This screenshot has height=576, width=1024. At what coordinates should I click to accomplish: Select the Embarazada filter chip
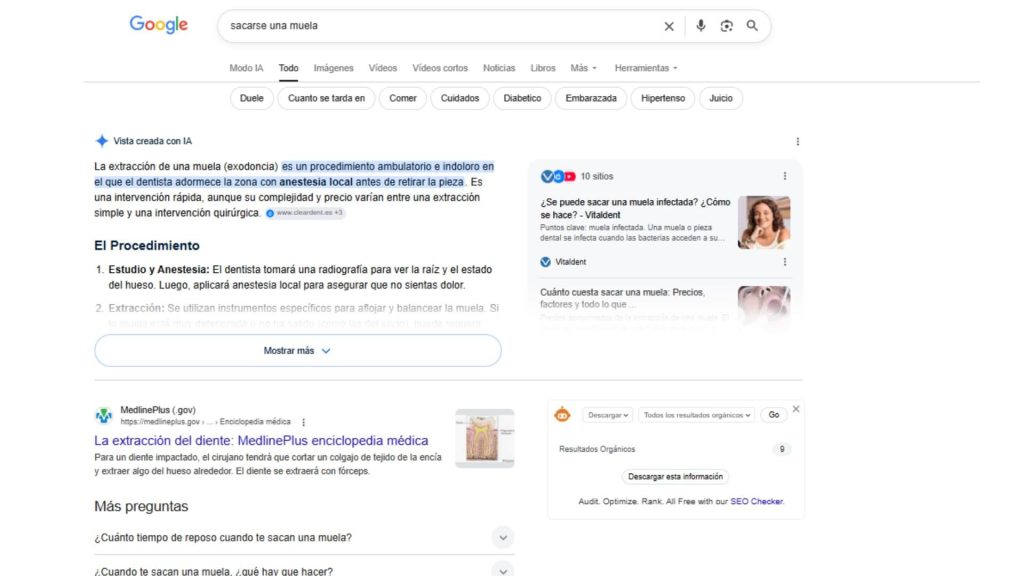tap(591, 99)
